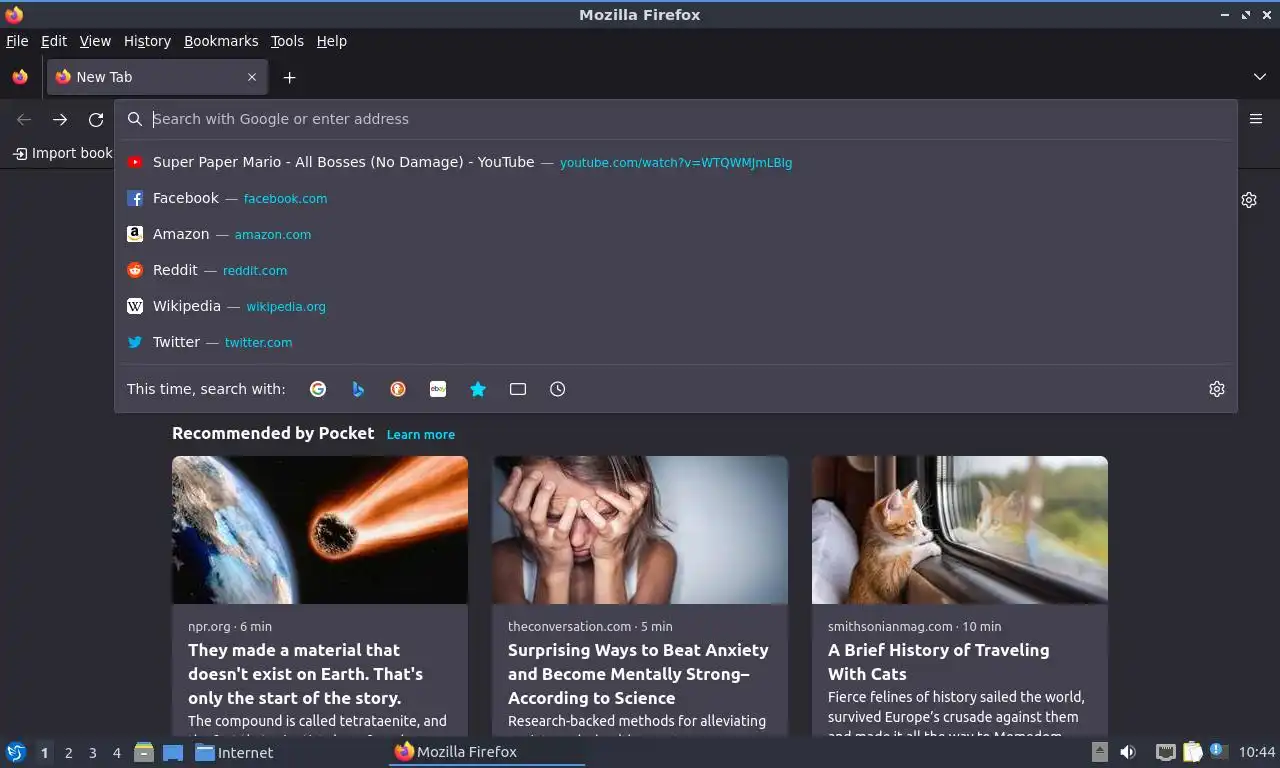Open the Tools menu
The width and height of the screenshot is (1280, 768).
[x=287, y=41]
